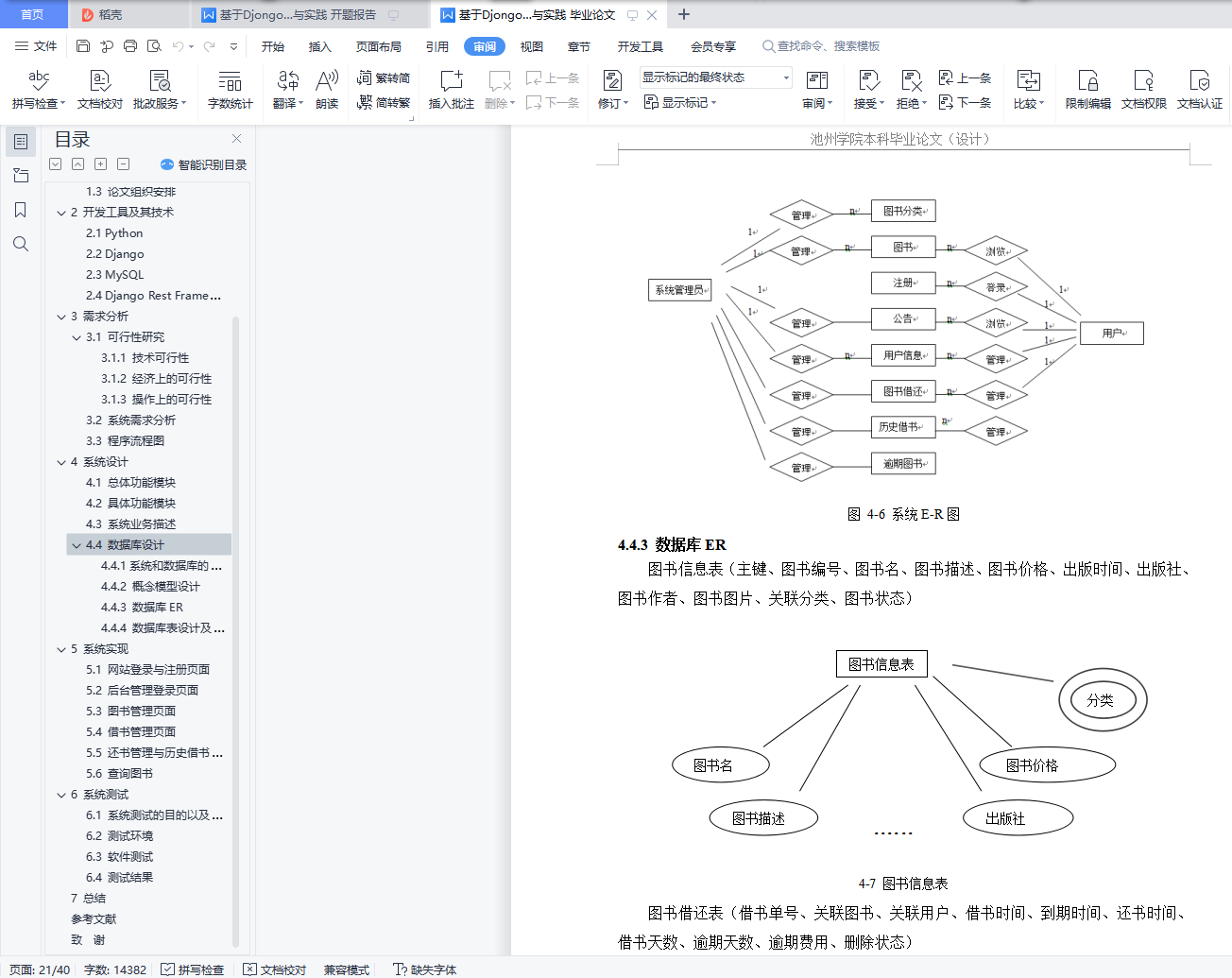Click the 页面: 21/40 status bar entry
The height and width of the screenshot is (978, 1232).
(40, 969)
